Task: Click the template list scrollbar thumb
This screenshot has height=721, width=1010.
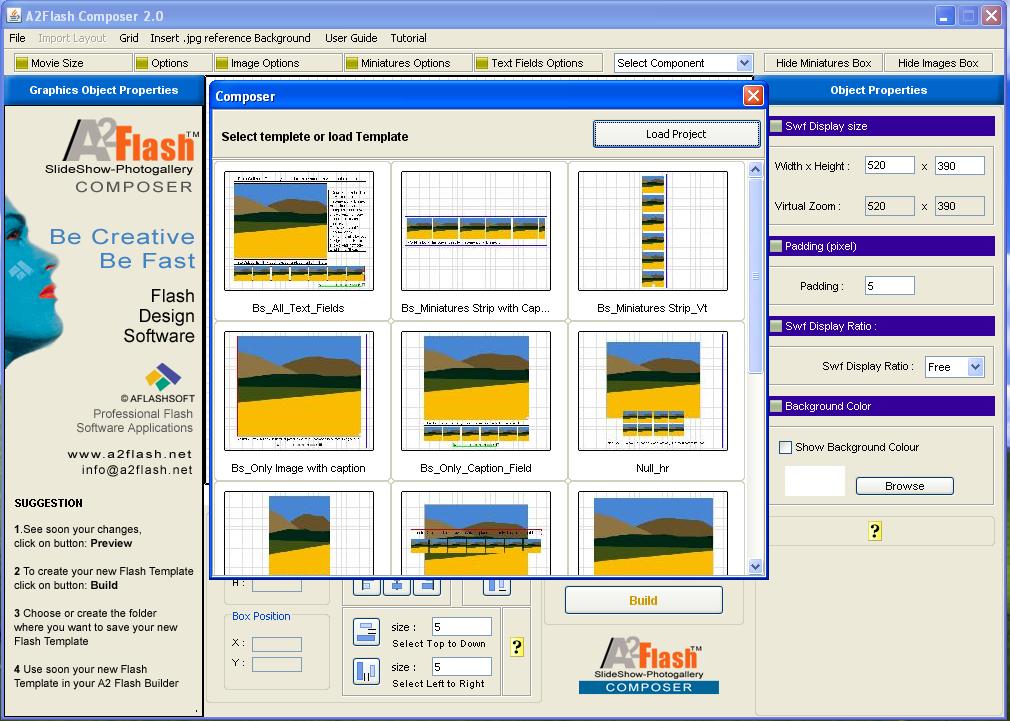Action: 755,275
